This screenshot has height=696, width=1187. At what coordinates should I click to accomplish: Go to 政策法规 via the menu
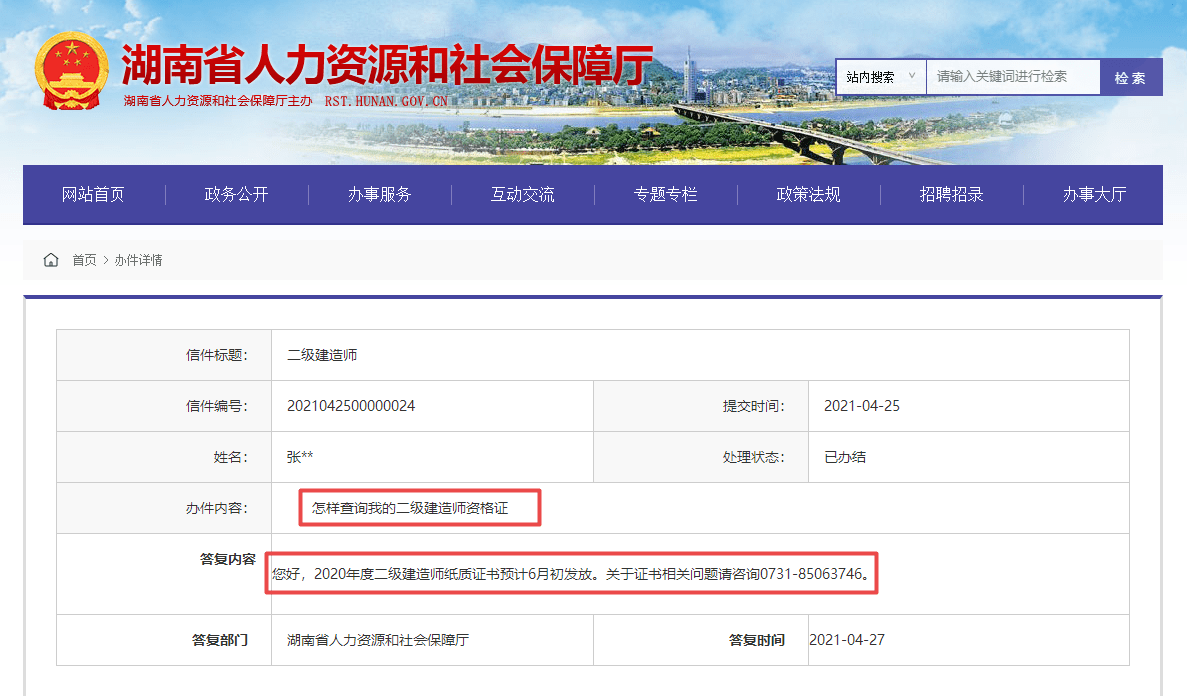(808, 195)
